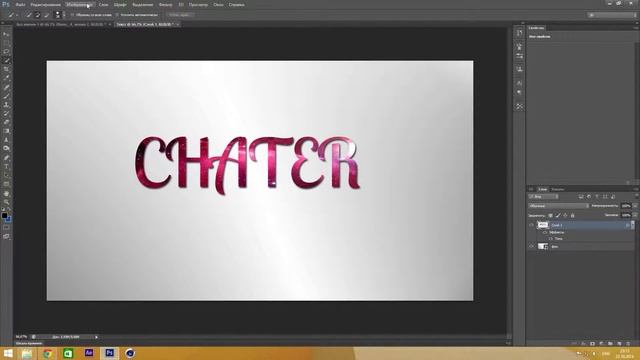Click the Шкала времени panel label

point(29,343)
